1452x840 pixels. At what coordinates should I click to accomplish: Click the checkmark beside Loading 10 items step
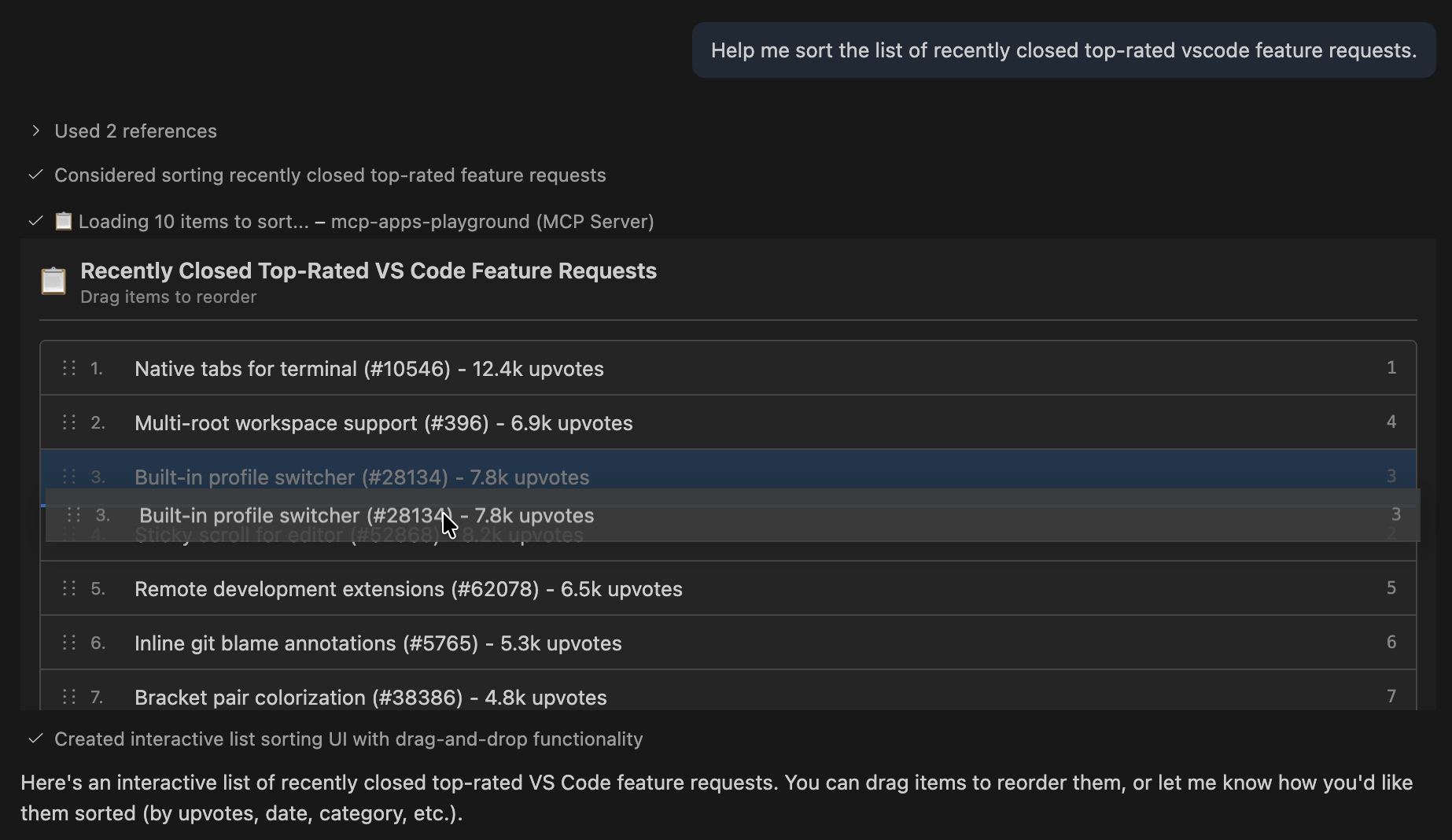(x=35, y=221)
